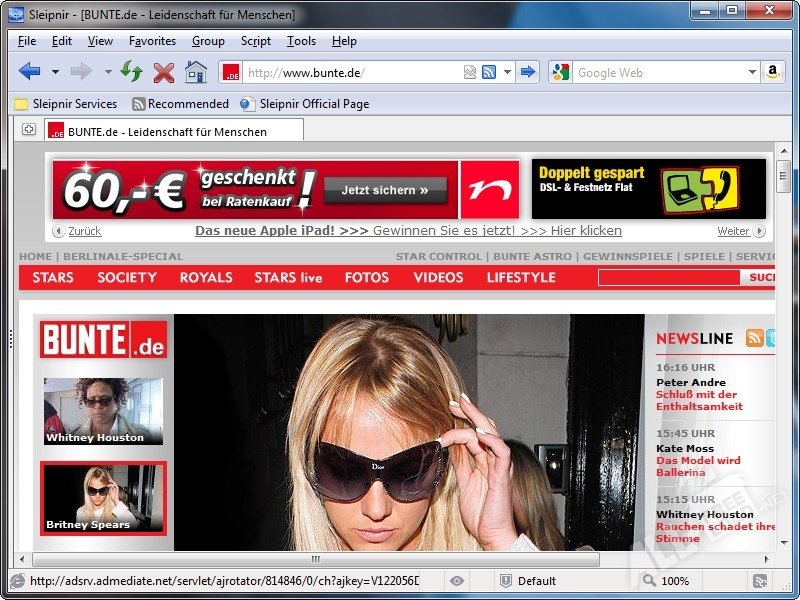The width and height of the screenshot is (800, 600).
Task: Click the ROYALS navigation link
Action: pyautogui.click(x=206, y=277)
